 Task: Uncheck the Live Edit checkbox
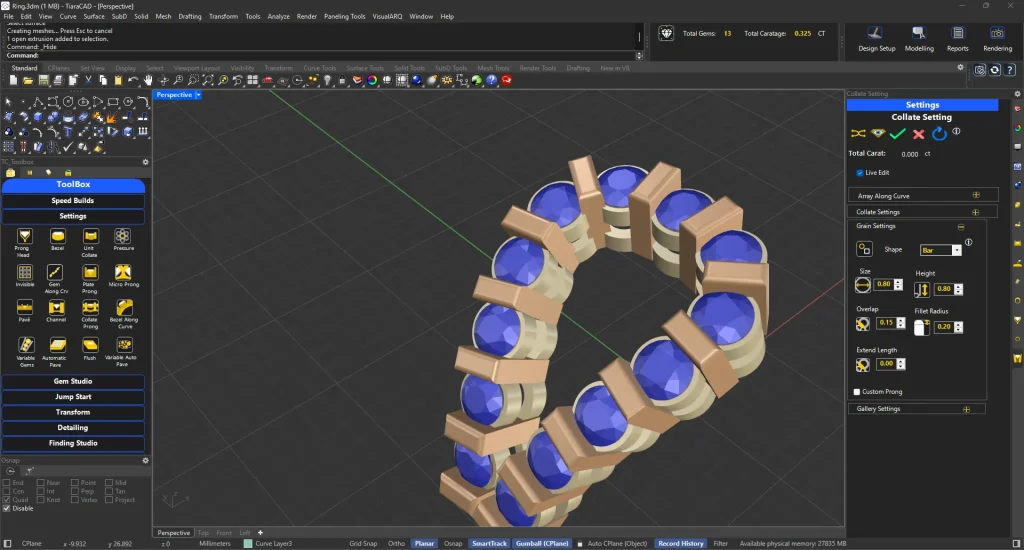point(860,173)
